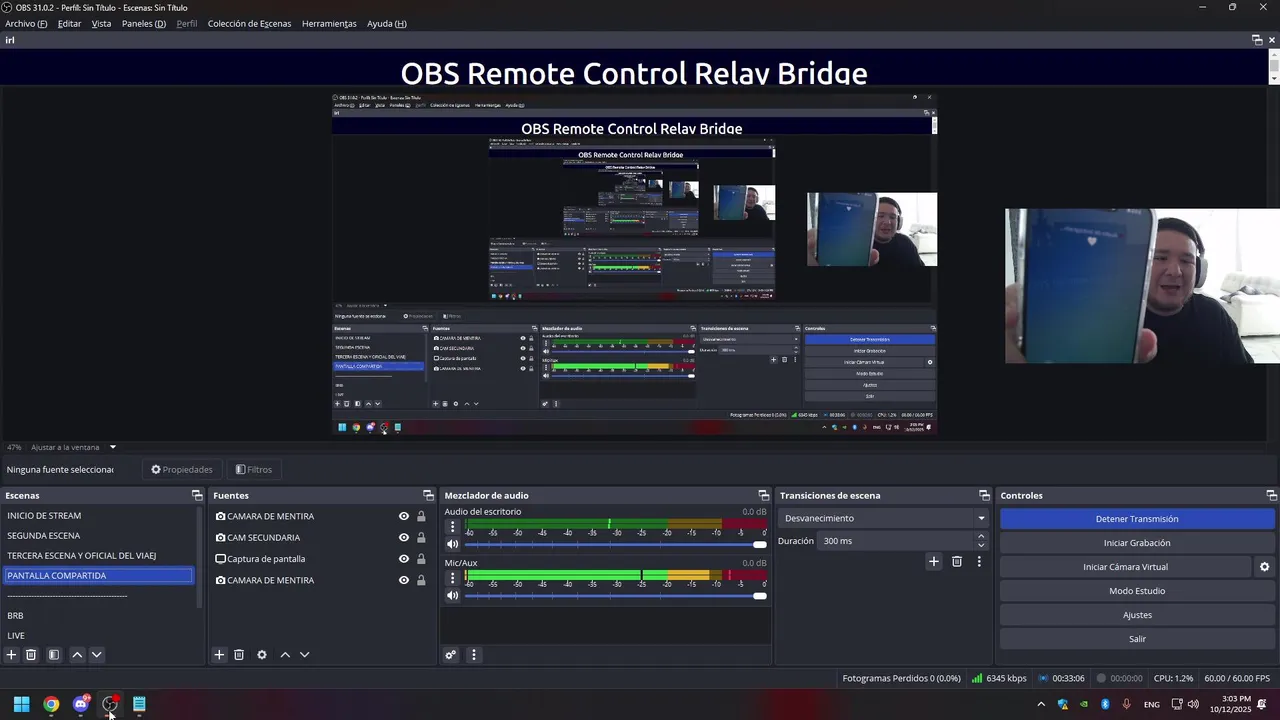
Task: Open the Herramientas menu
Action: pyautogui.click(x=329, y=23)
